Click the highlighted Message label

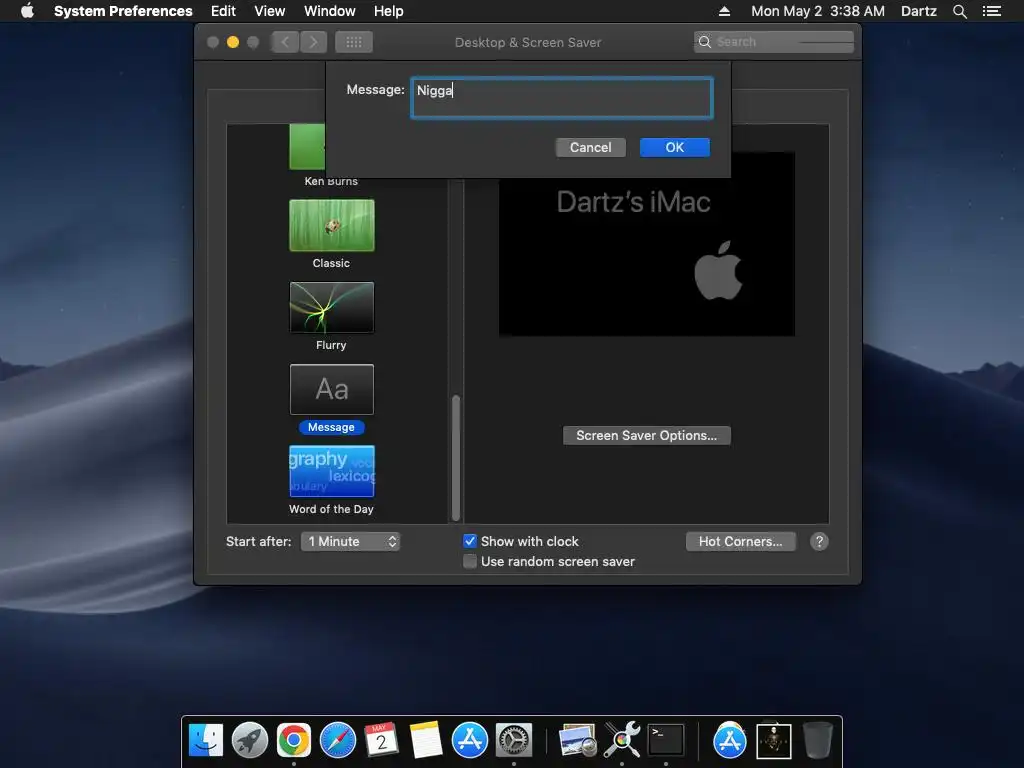(331, 427)
